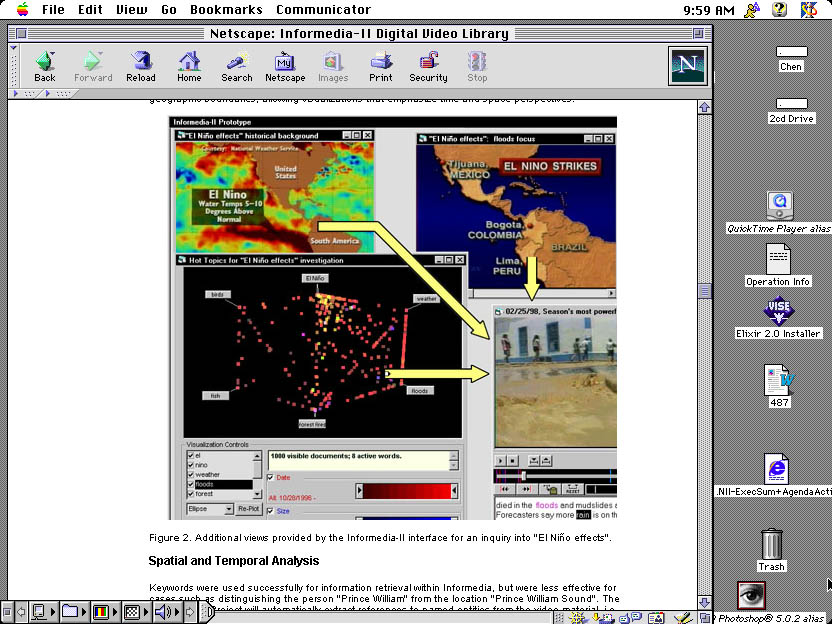Viewport: 832px width, 624px height.
Task: Click the Back navigation icon
Action: coord(44,65)
